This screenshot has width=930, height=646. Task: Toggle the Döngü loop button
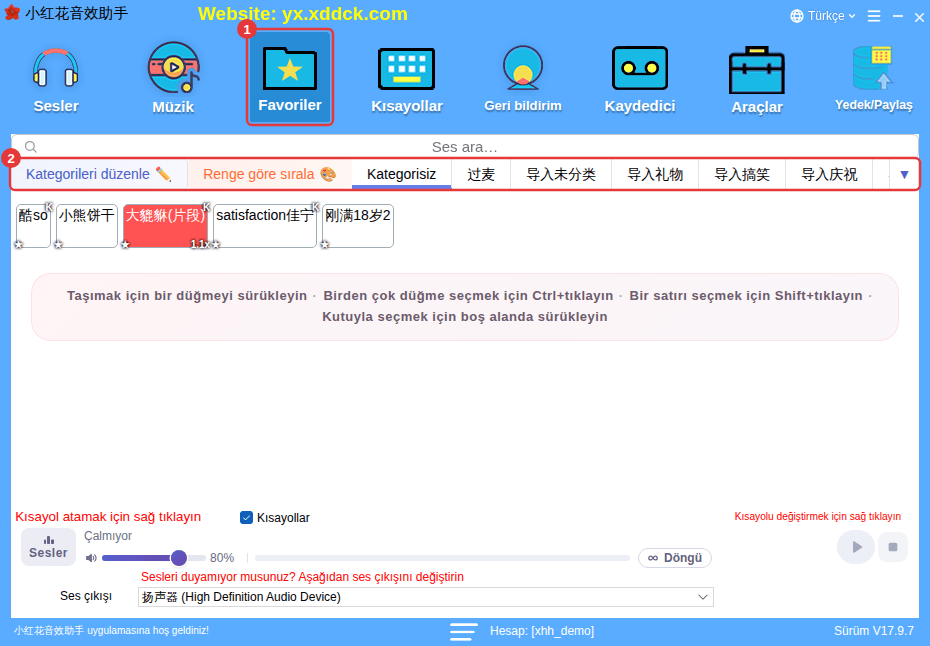tap(675, 558)
